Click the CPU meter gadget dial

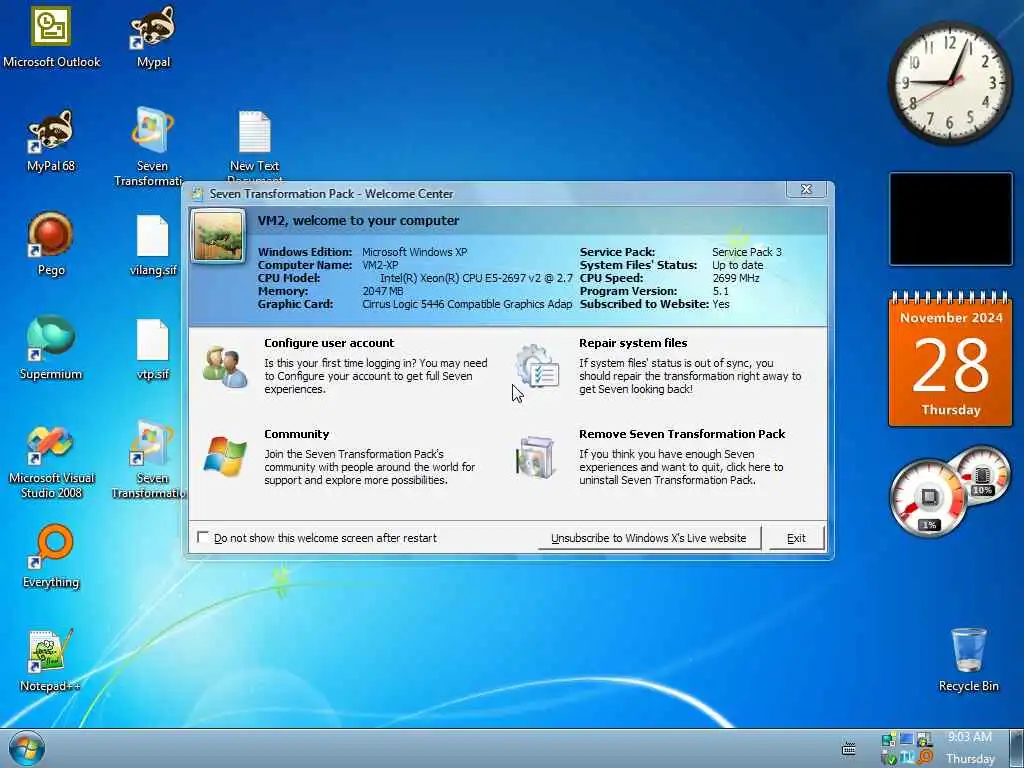click(x=928, y=498)
